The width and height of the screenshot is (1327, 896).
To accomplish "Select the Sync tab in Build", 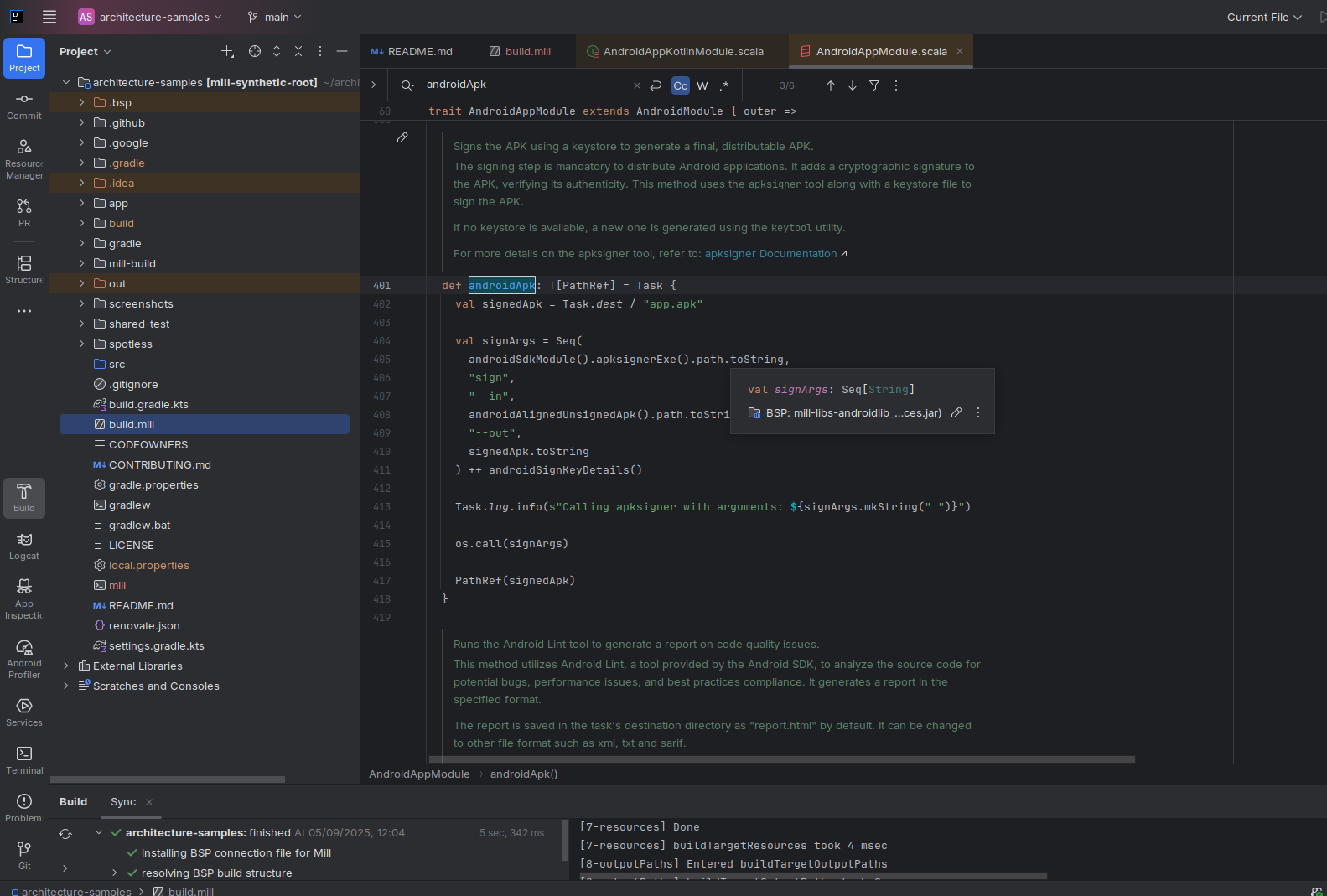I will coord(123,802).
